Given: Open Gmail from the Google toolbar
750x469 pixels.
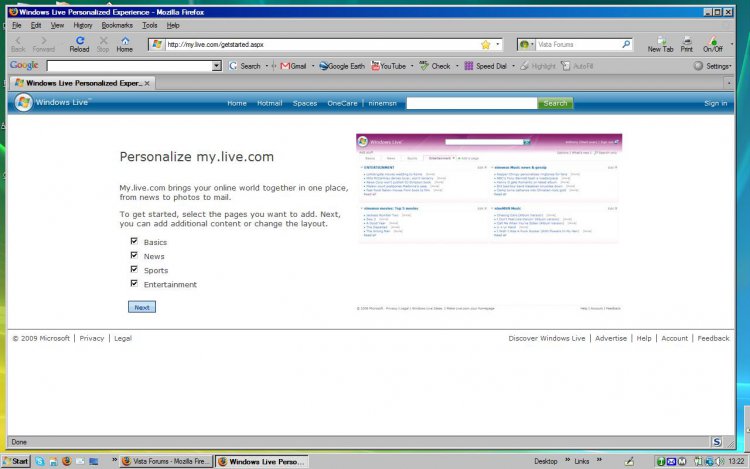Looking at the screenshot, I should [293, 66].
